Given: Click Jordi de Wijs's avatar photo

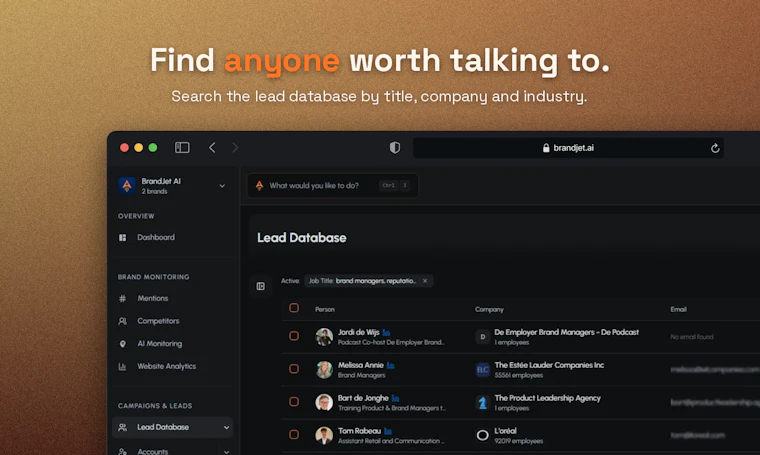Looking at the screenshot, I should click(x=324, y=337).
